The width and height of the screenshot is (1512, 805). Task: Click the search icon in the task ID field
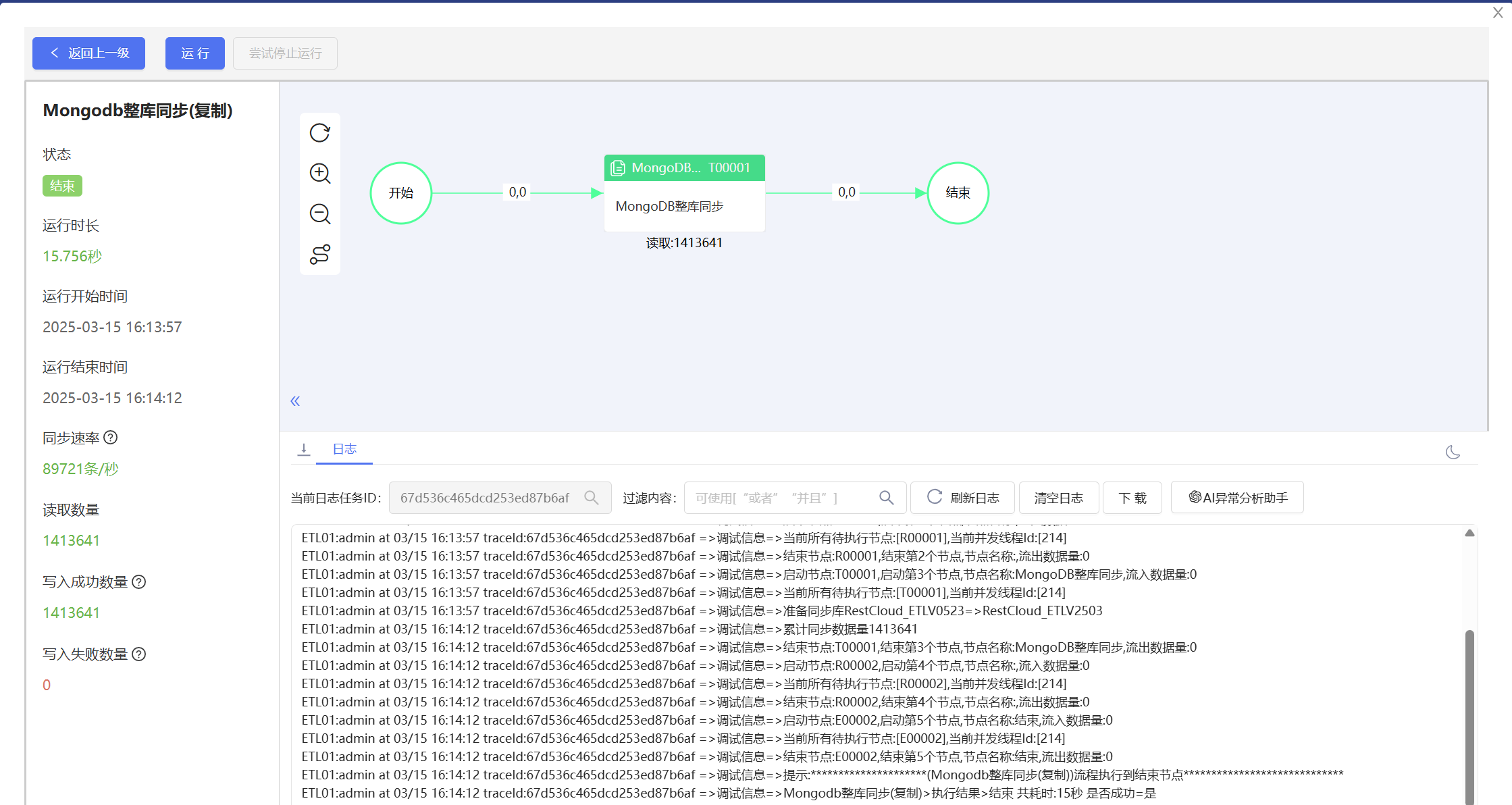(x=591, y=498)
